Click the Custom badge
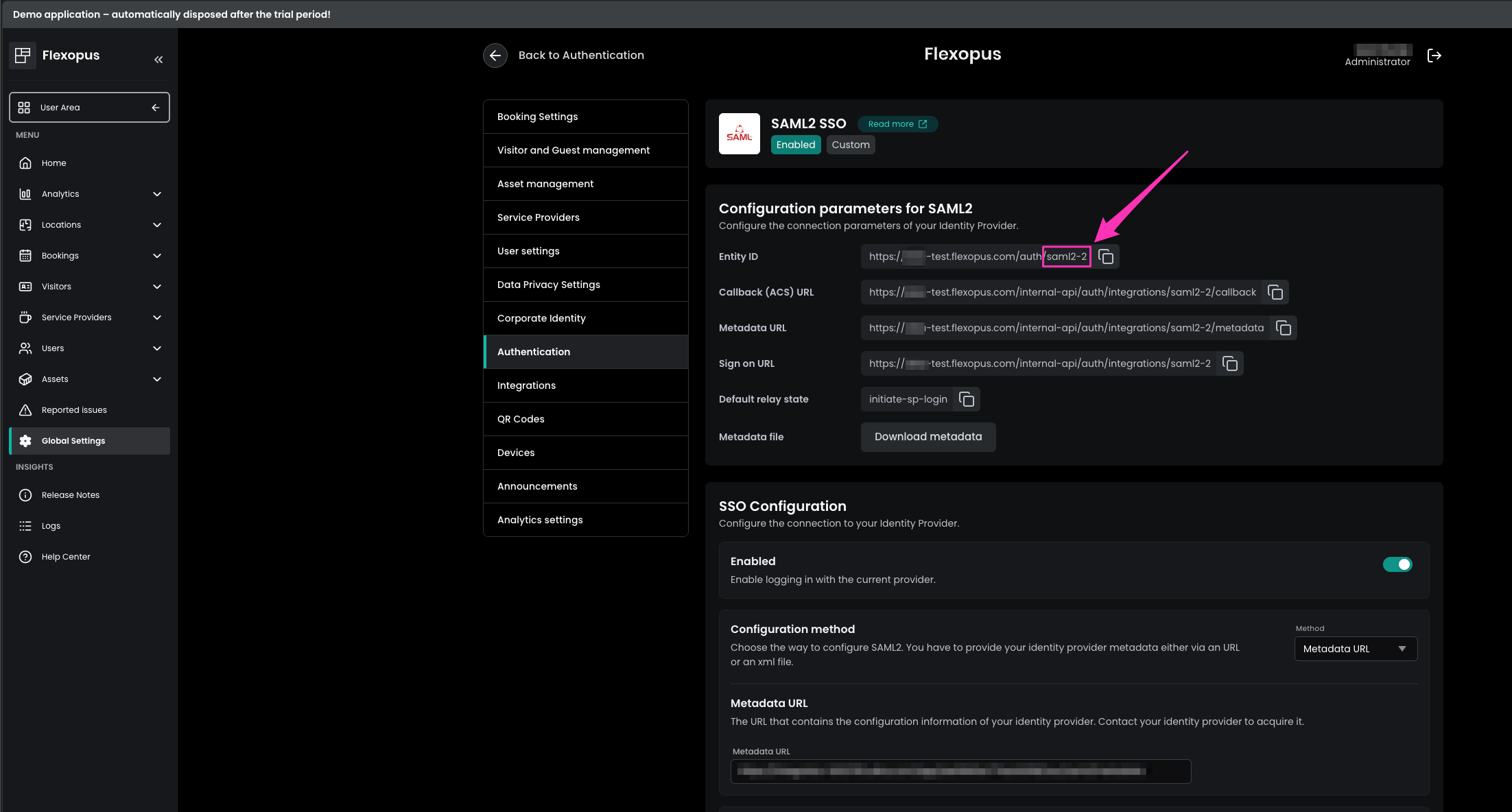1512x812 pixels. click(851, 145)
